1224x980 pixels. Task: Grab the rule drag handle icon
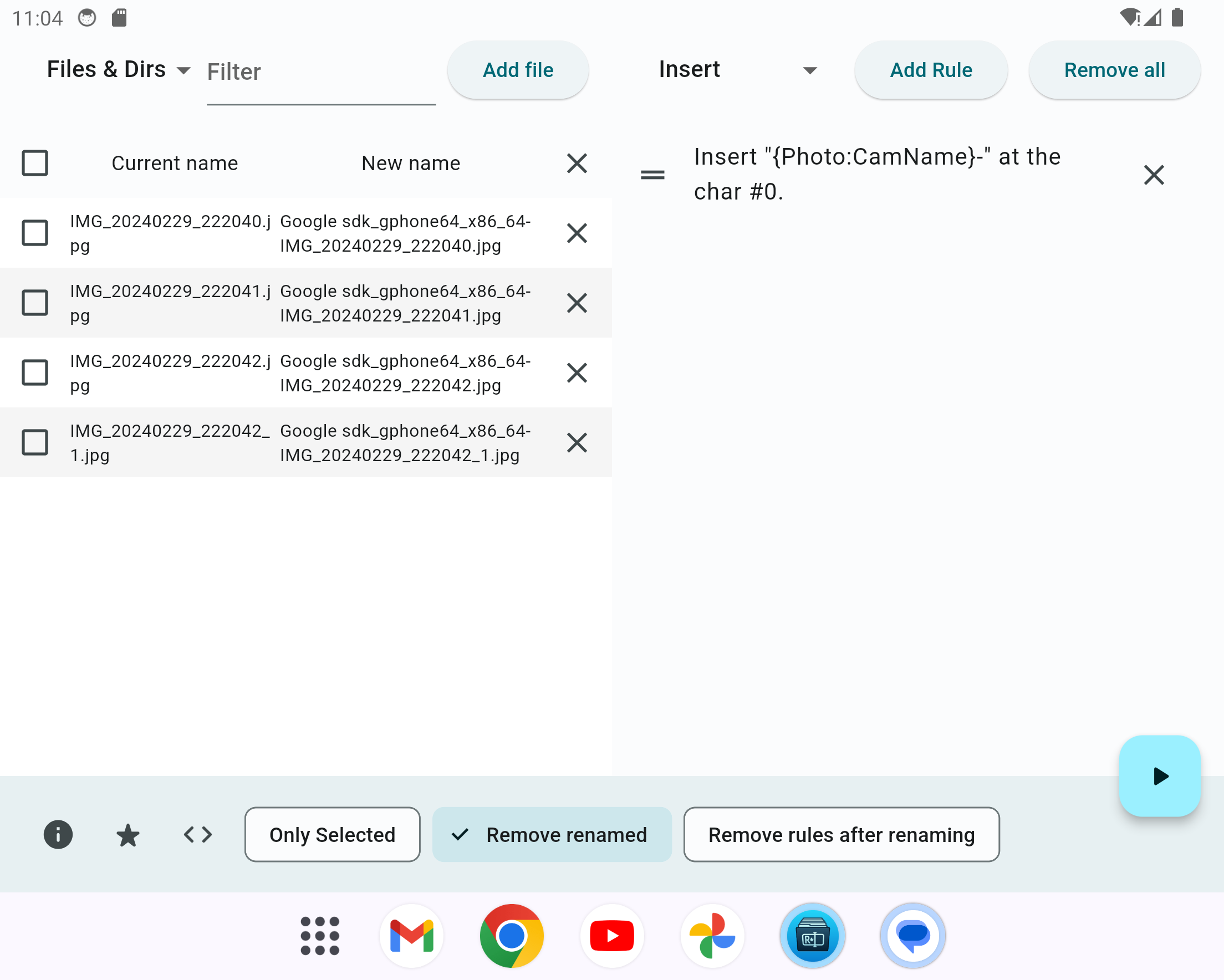point(652,174)
